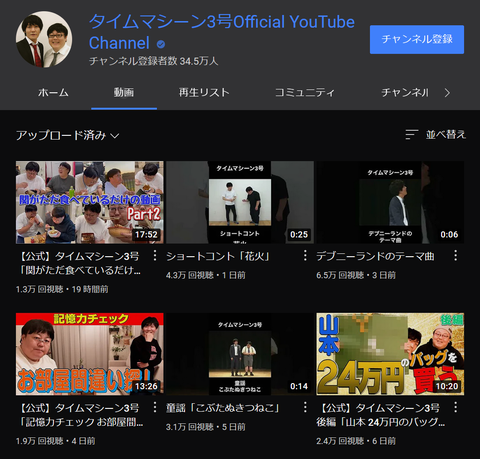Screen dimensions: 480x459
Task: Open the 再生リスト tab
Action: coord(204,92)
